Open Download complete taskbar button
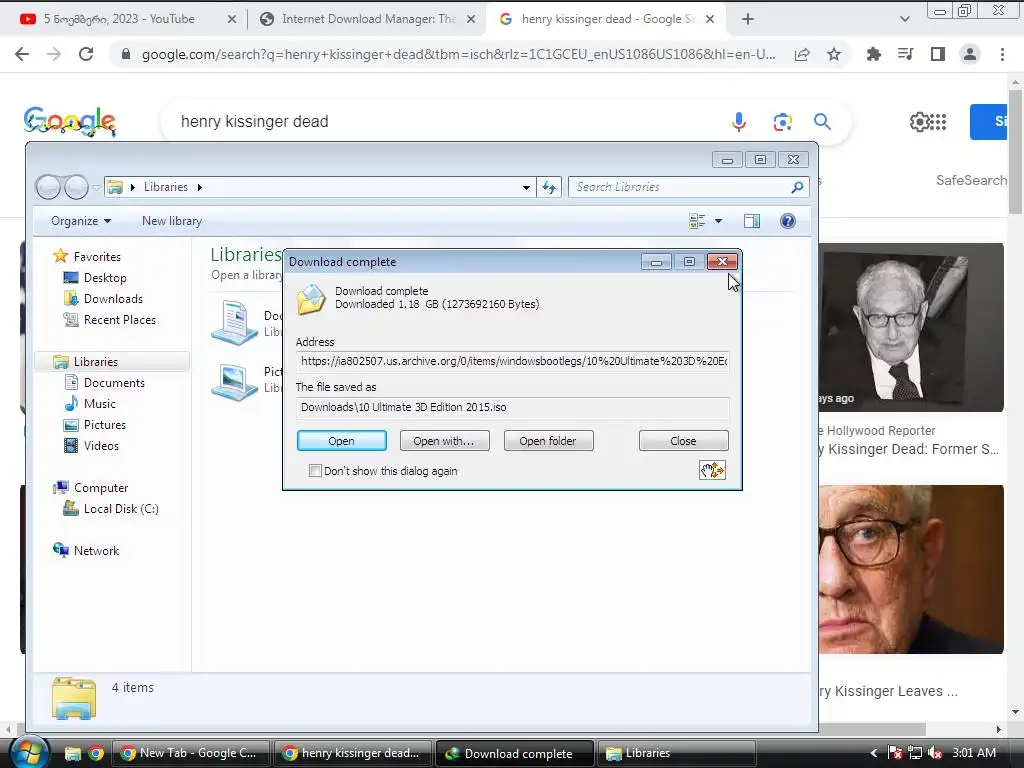The height and width of the screenshot is (768, 1024). pos(515,754)
